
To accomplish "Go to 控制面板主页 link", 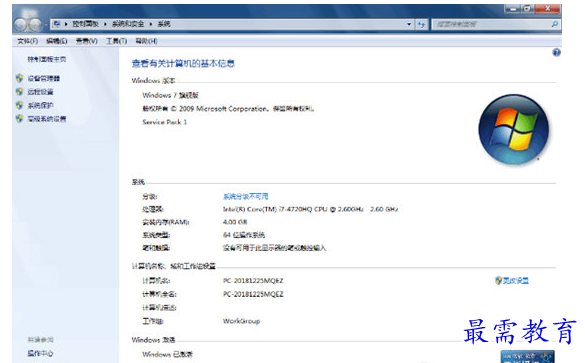I will [x=47, y=59].
